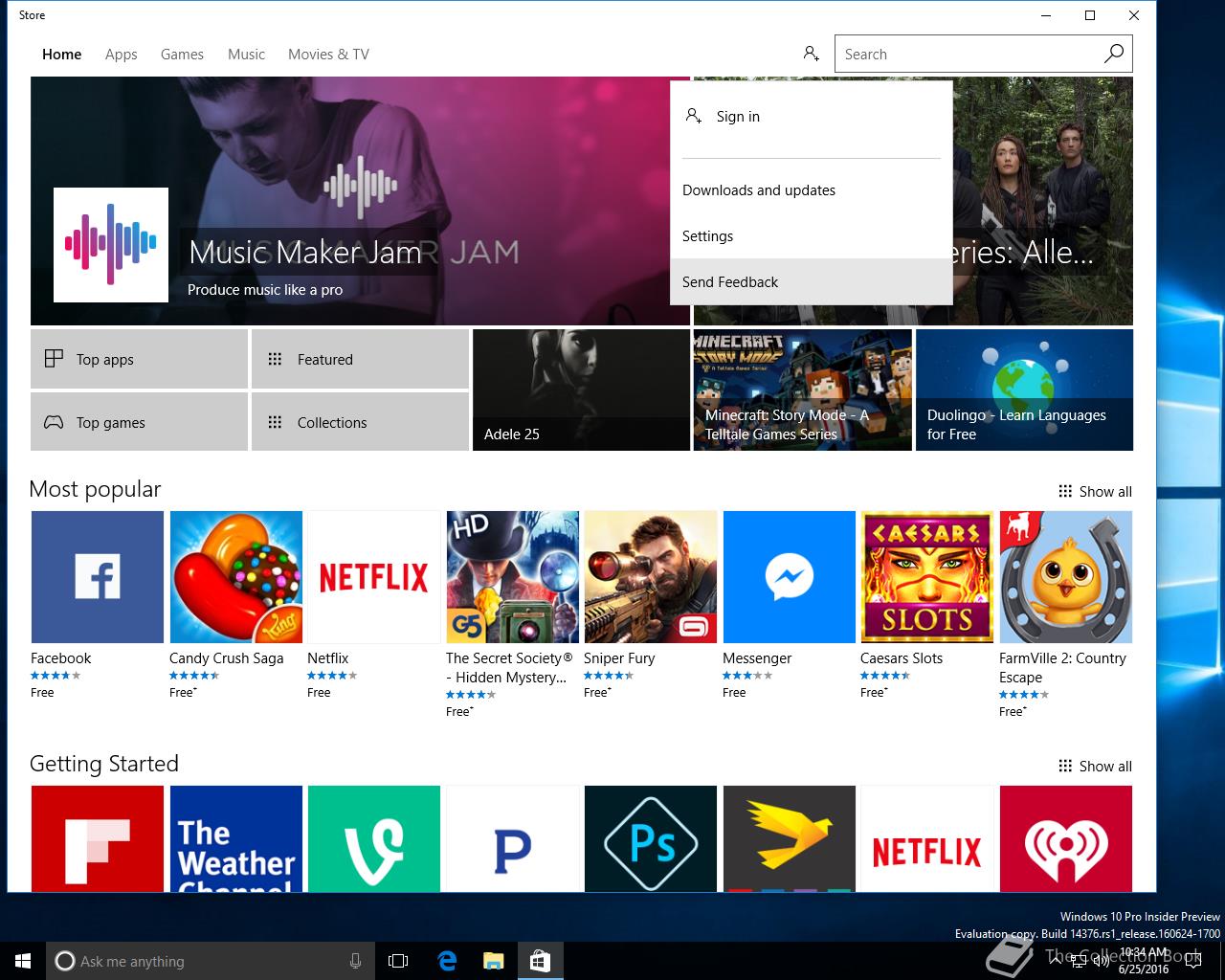Click the Produce music like a pro text

tap(265, 290)
